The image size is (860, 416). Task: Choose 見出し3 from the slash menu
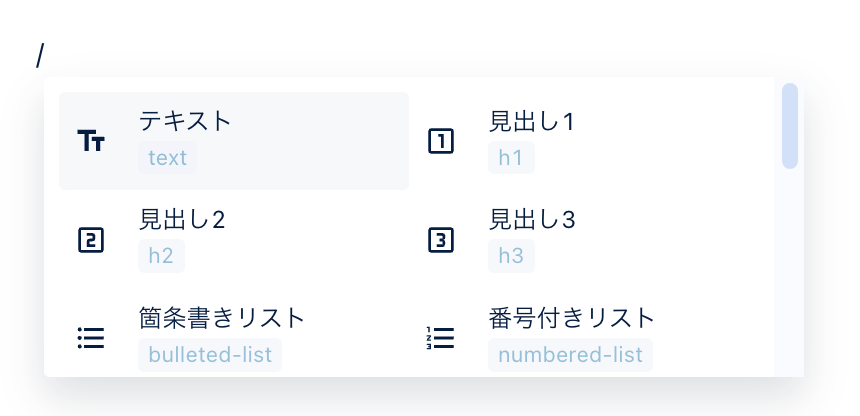(584, 240)
